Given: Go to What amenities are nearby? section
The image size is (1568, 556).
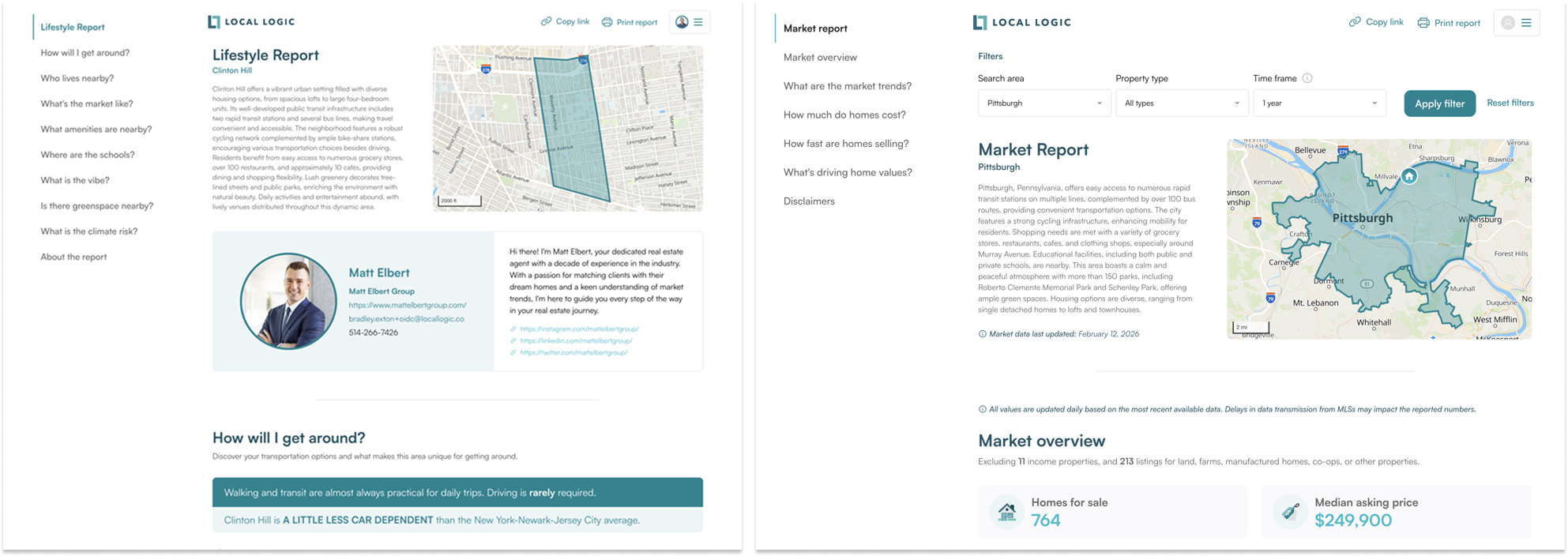Looking at the screenshot, I should pos(96,130).
